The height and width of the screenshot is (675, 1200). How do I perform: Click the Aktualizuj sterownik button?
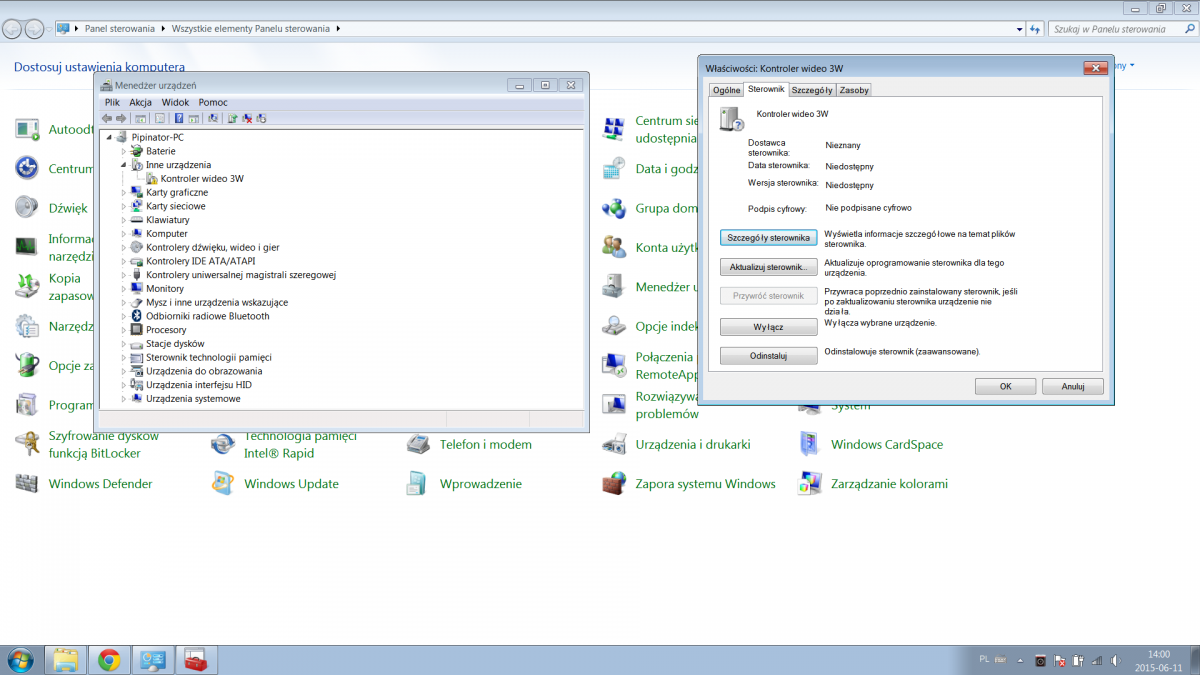tap(768, 267)
